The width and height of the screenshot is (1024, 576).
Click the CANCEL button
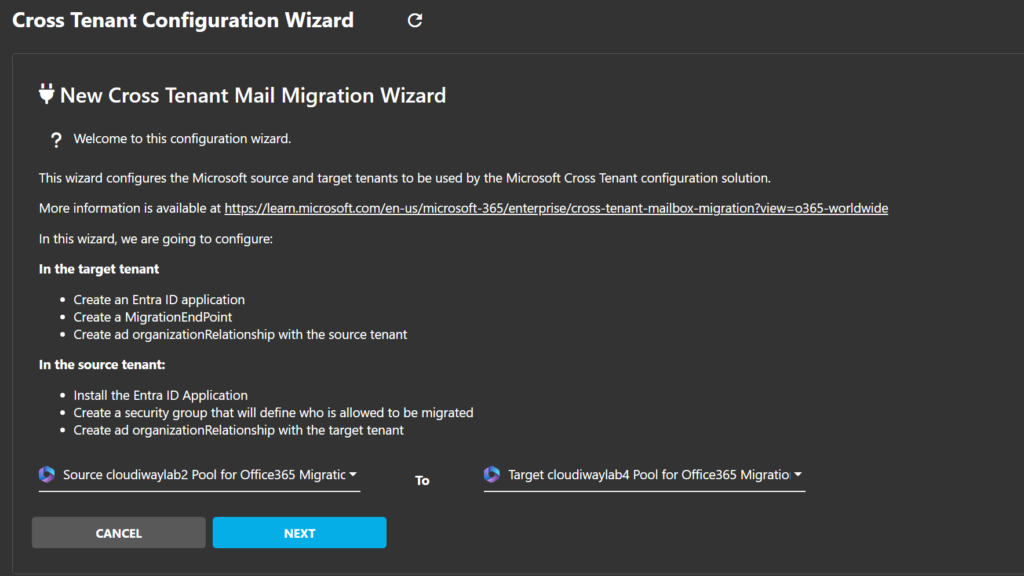119,533
